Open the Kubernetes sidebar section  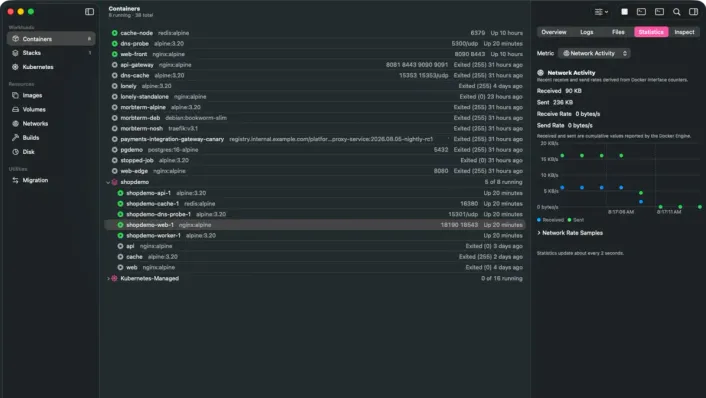pyautogui.click(x=51, y=67)
